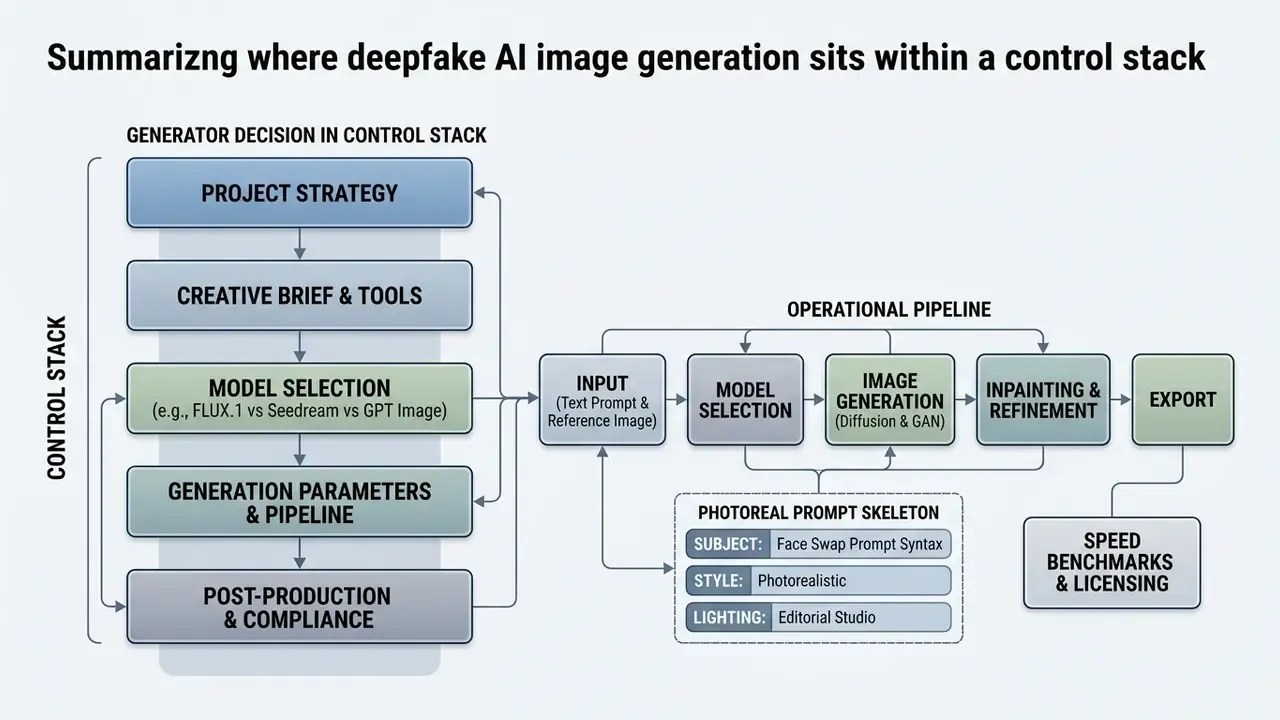Select the "GENERATOR DECISION IN CONTROL STACK" heading
This screenshot has width=1280, height=720.
307,135
